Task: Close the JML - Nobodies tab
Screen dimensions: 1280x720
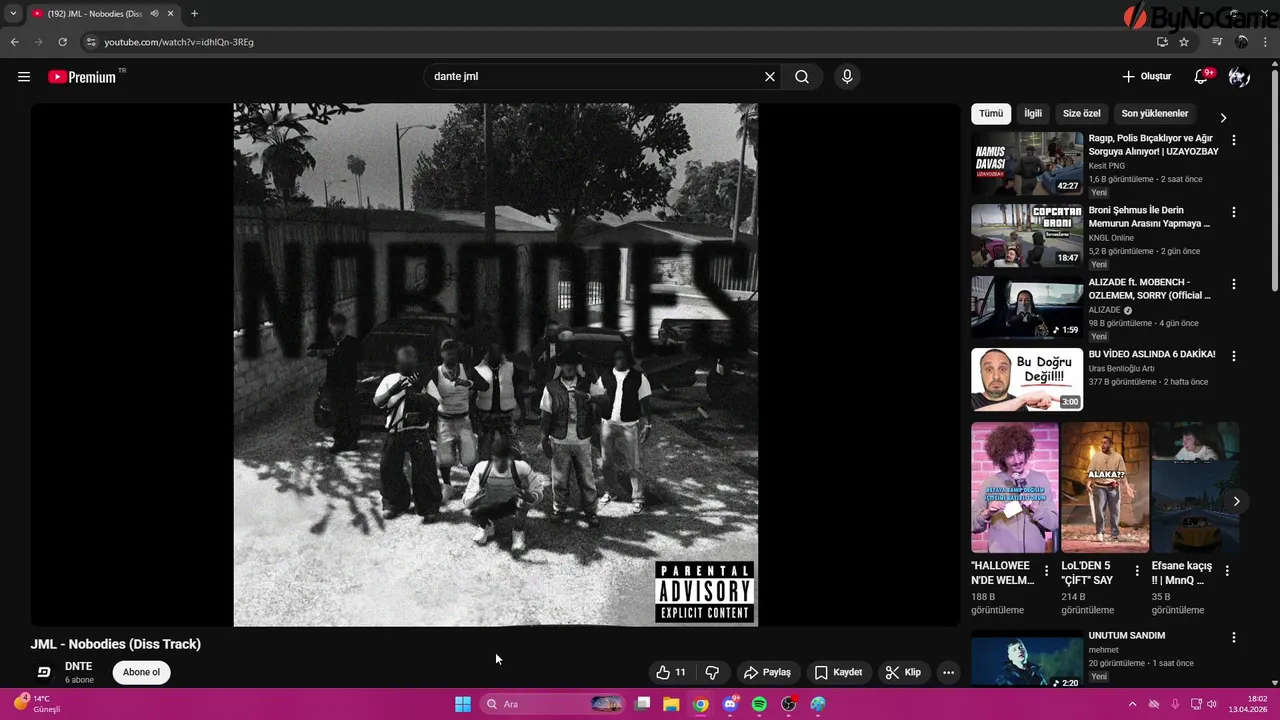Action: click(170, 14)
